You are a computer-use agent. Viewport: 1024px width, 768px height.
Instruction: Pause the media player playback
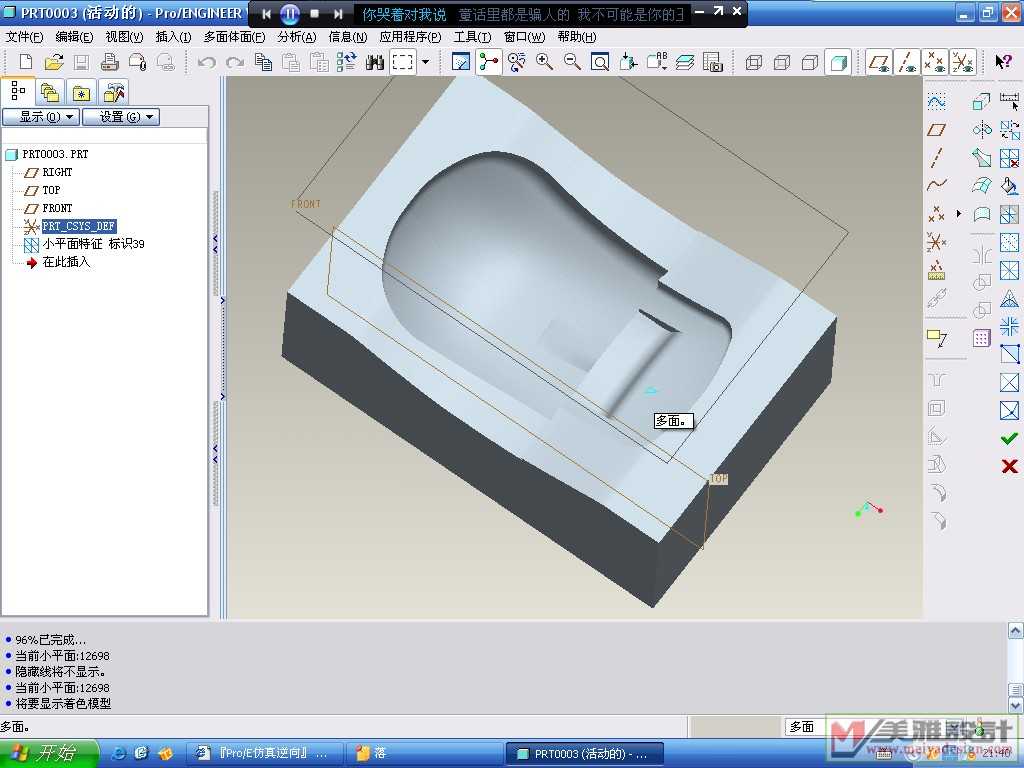click(290, 14)
